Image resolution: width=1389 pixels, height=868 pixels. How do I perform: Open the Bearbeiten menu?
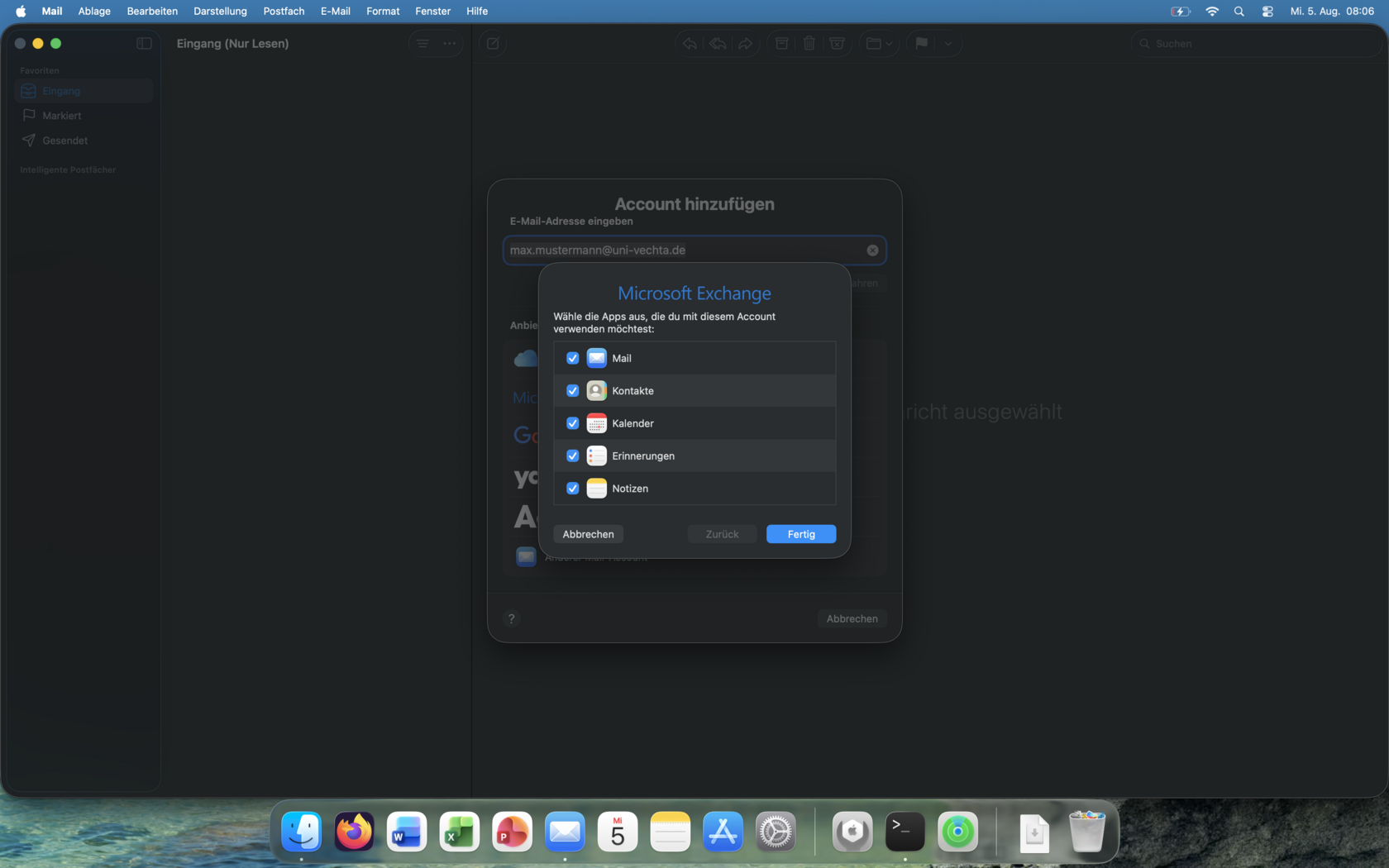pos(152,11)
